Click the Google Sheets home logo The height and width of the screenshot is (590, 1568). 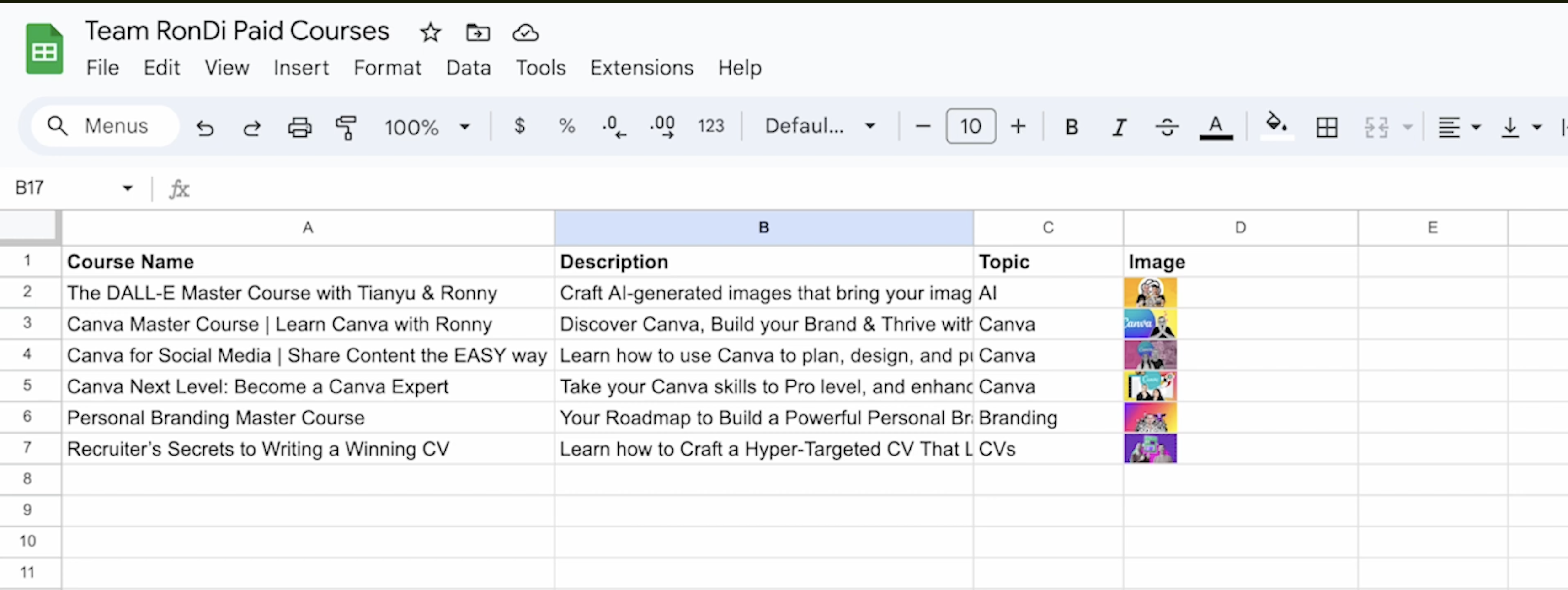(44, 49)
